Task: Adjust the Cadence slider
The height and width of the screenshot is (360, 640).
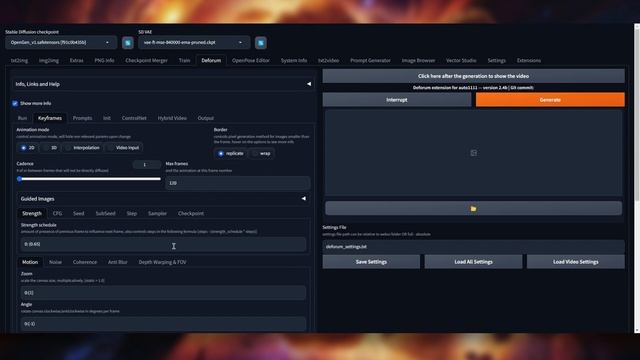Action: coord(89,179)
